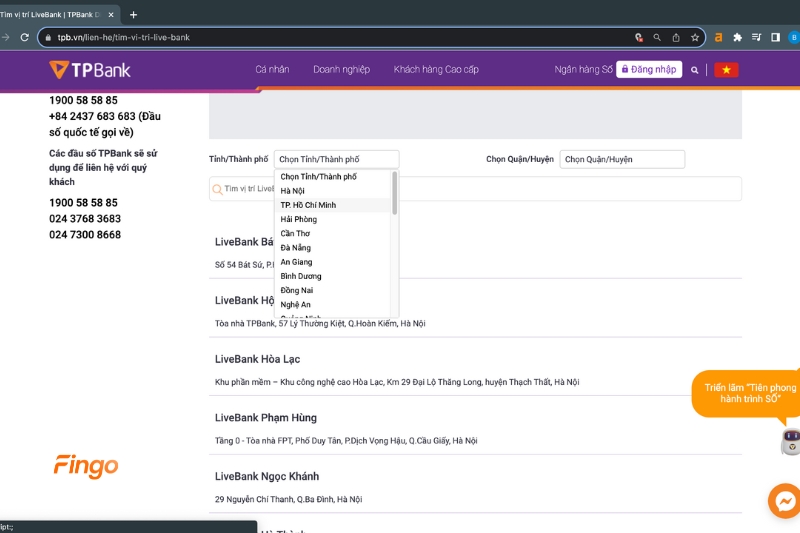800x533 pixels.
Task: Open the Messenger chat bubble
Action: tap(785, 501)
